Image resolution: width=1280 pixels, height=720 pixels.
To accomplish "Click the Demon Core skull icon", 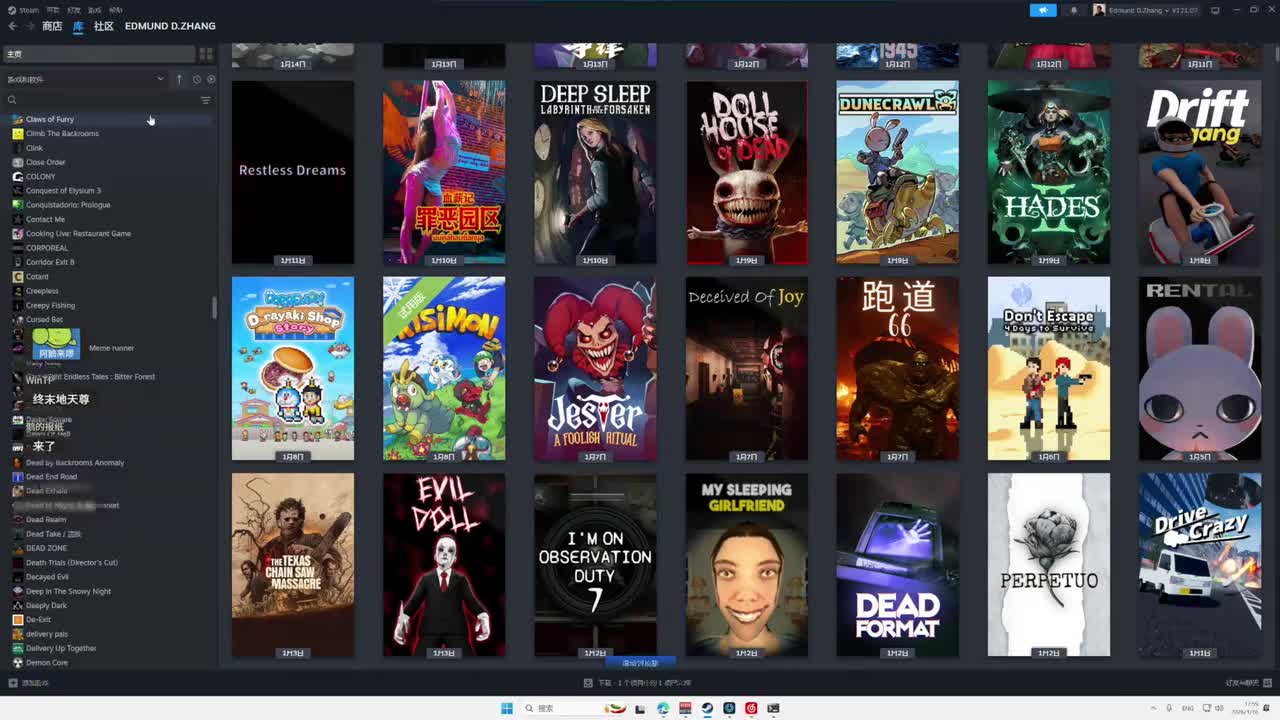I will pos(17,662).
